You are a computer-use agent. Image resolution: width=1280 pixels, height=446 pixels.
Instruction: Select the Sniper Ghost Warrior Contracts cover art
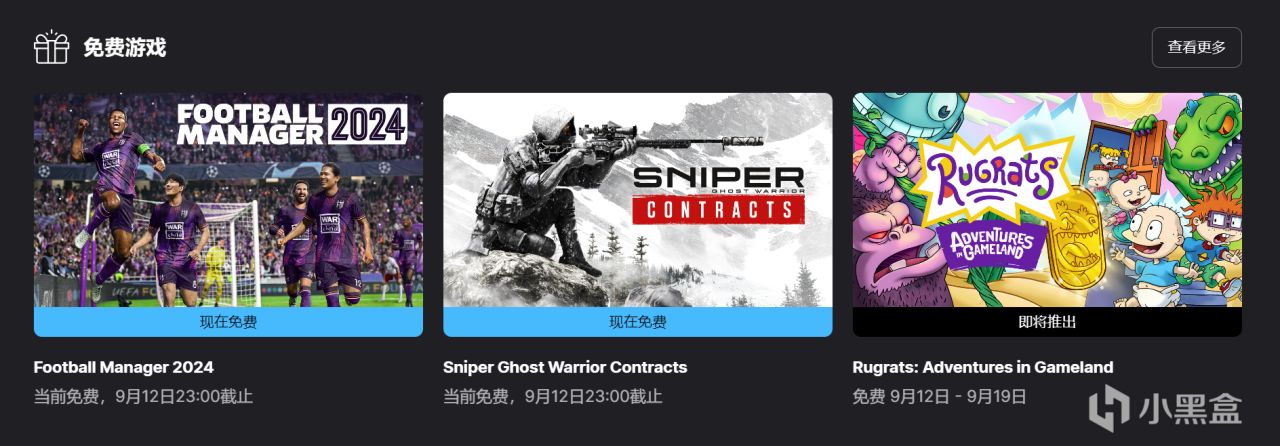[x=637, y=200]
